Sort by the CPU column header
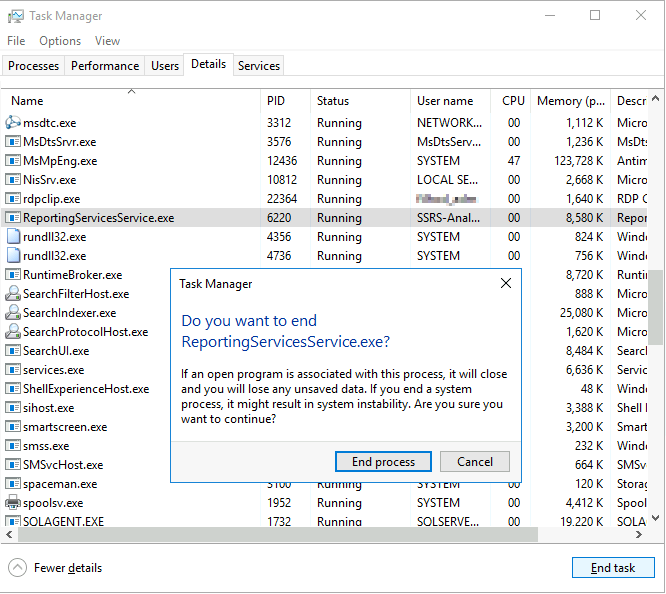 pos(511,101)
